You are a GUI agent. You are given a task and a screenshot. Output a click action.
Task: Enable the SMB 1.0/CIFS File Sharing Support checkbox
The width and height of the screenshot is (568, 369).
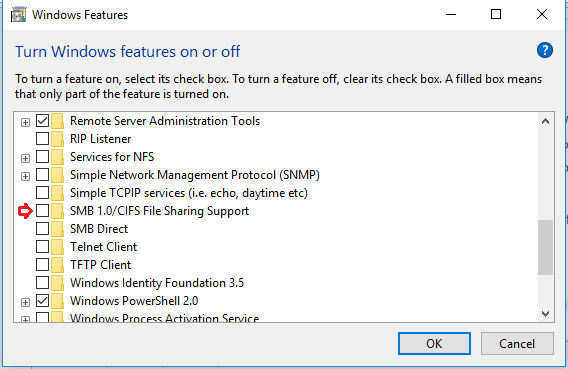click(42, 211)
